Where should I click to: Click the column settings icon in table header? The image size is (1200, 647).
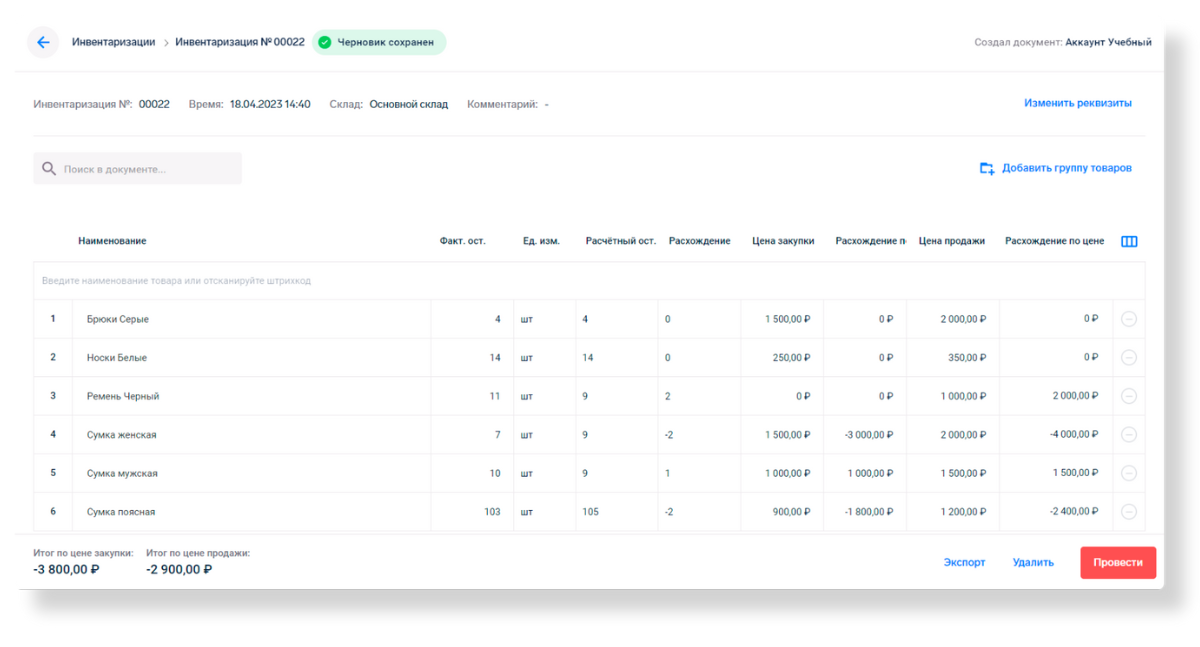[1129, 241]
